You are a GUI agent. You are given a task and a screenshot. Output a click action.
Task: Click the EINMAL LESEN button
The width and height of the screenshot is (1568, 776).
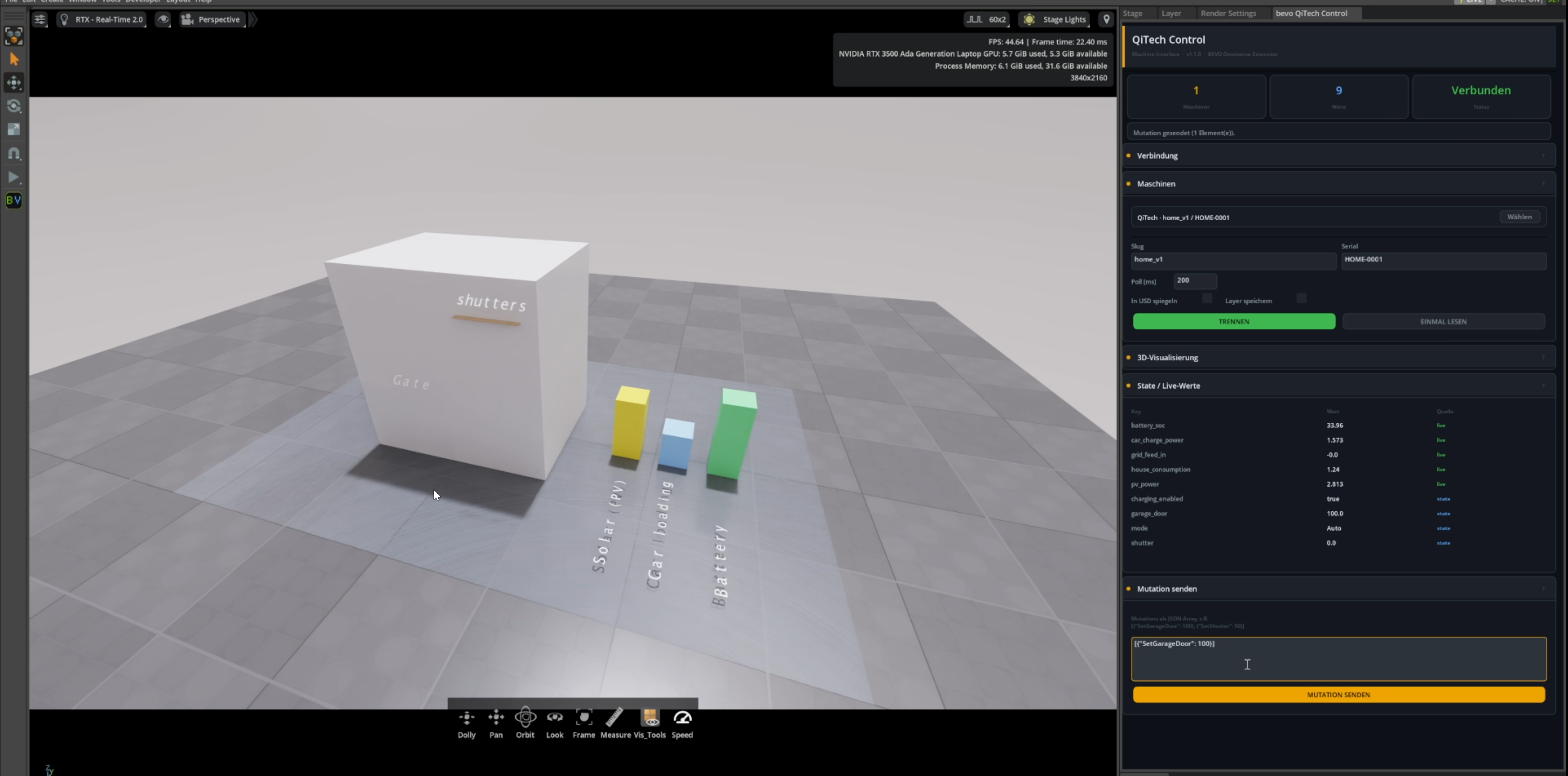(x=1443, y=322)
